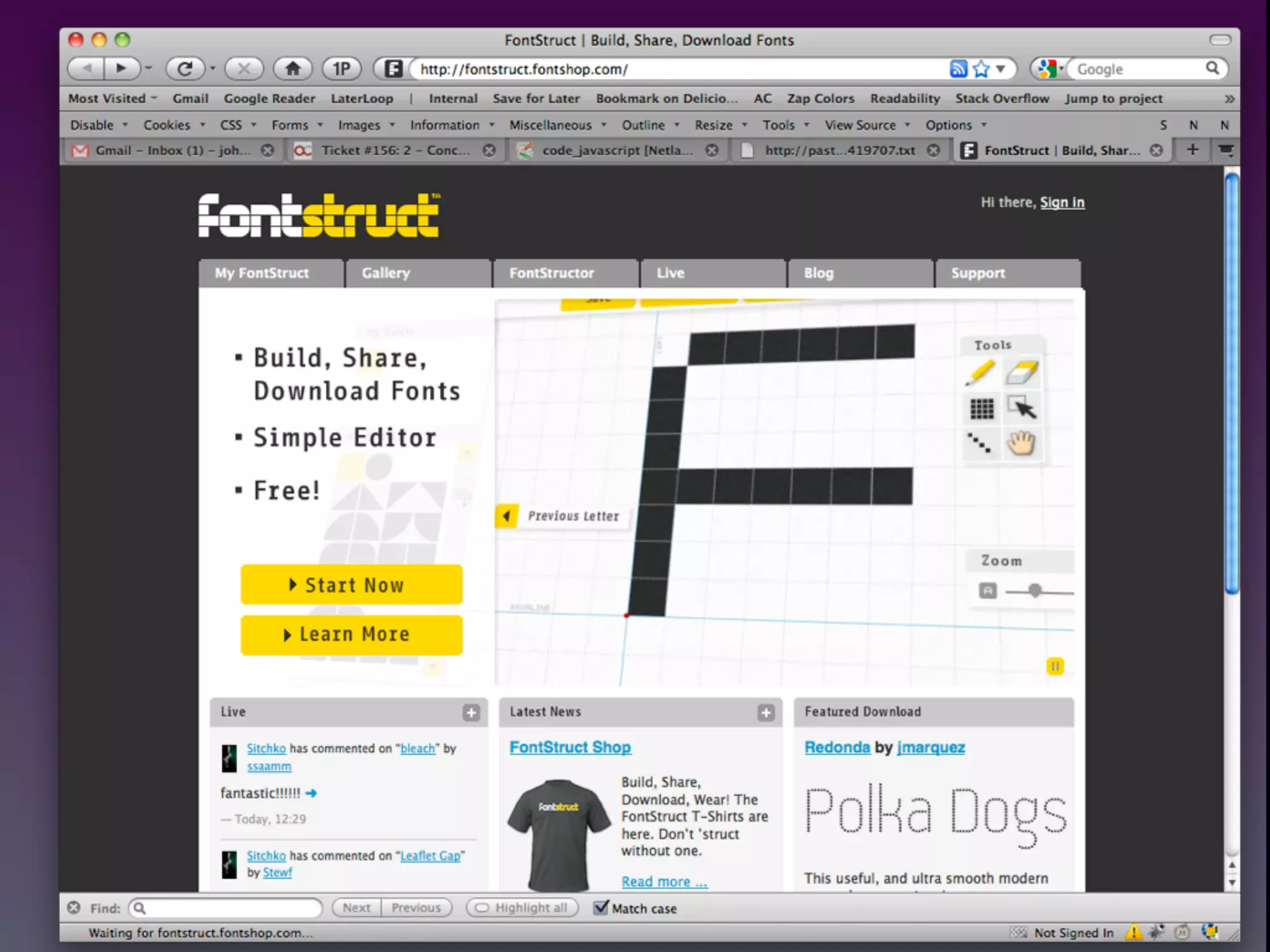Viewport: 1270px width, 952px height.
Task: Select the hand pan tool
Action: [1021, 443]
